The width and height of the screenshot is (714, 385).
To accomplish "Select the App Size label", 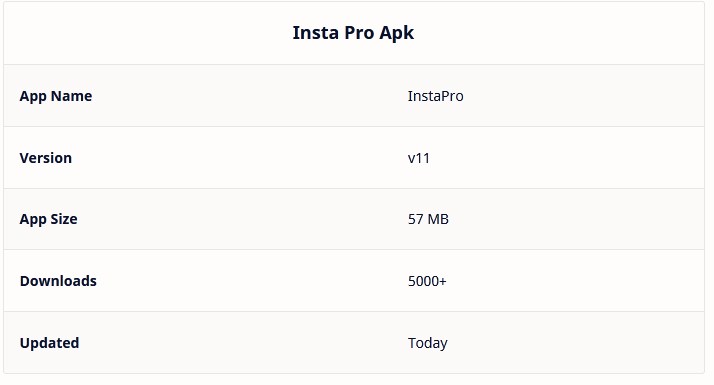I will coord(48,219).
